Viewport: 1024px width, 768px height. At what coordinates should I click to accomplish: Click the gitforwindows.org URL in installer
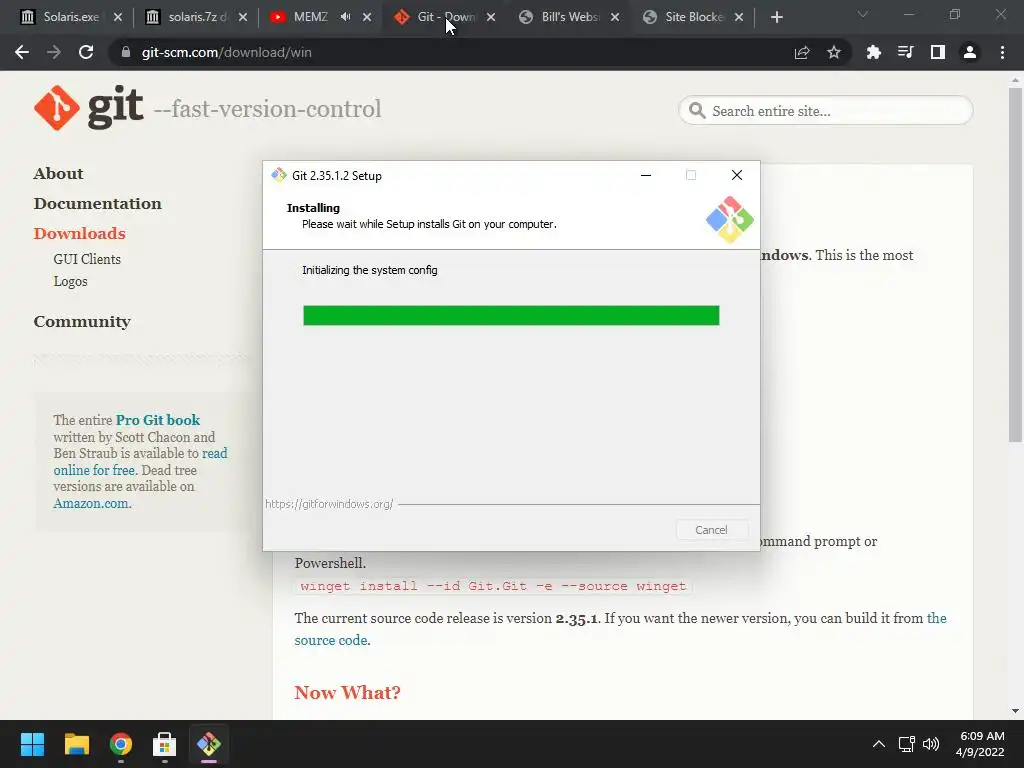click(329, 504)
